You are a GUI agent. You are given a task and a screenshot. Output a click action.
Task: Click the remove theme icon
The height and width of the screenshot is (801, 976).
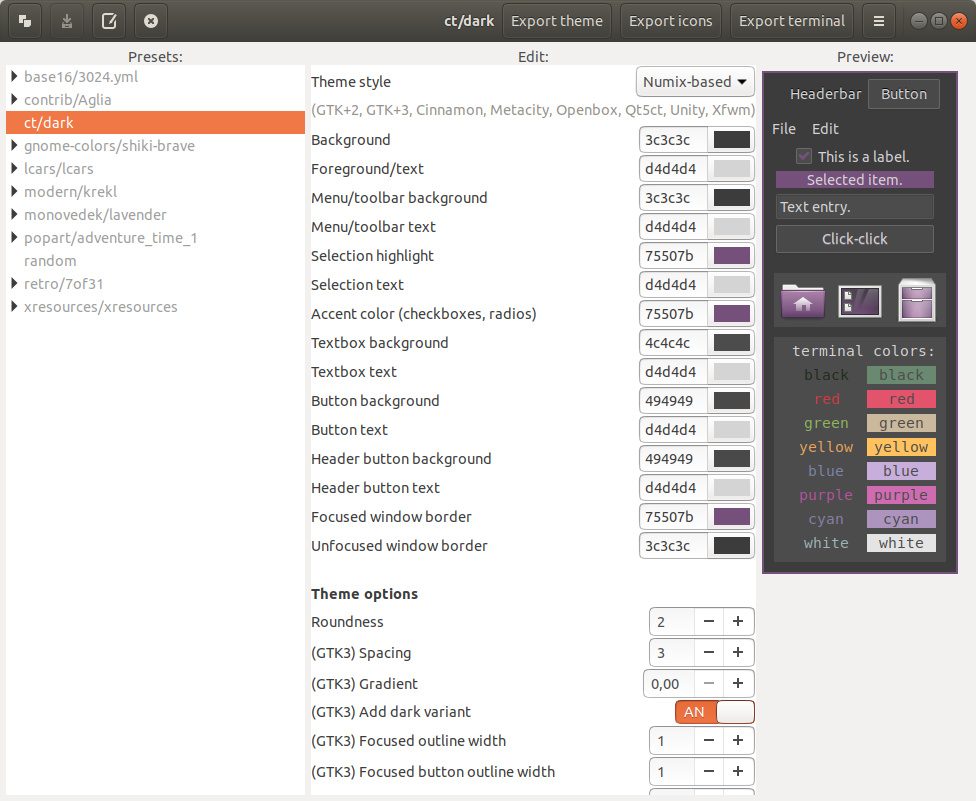[150, 21]
